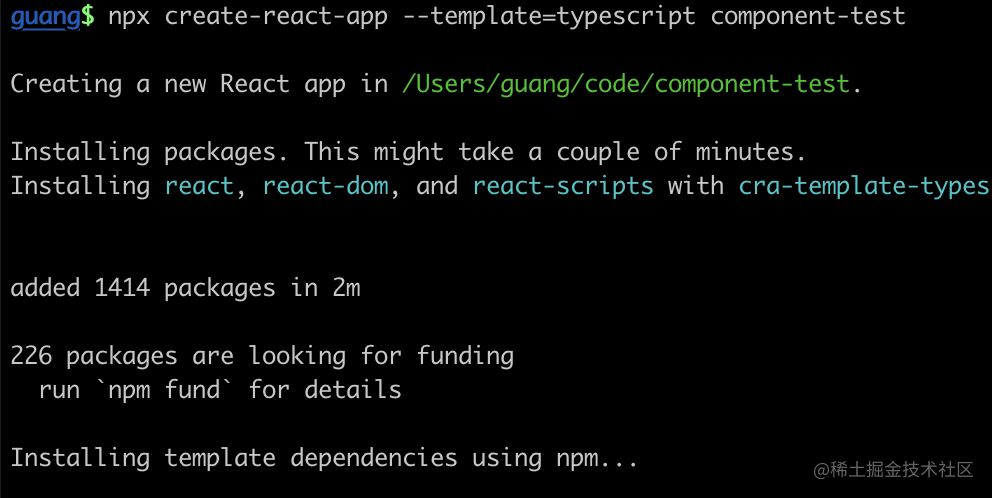992x498 pixels.
Task: Click the 'run `npm fund` for details' line
Action: (220, 390)
